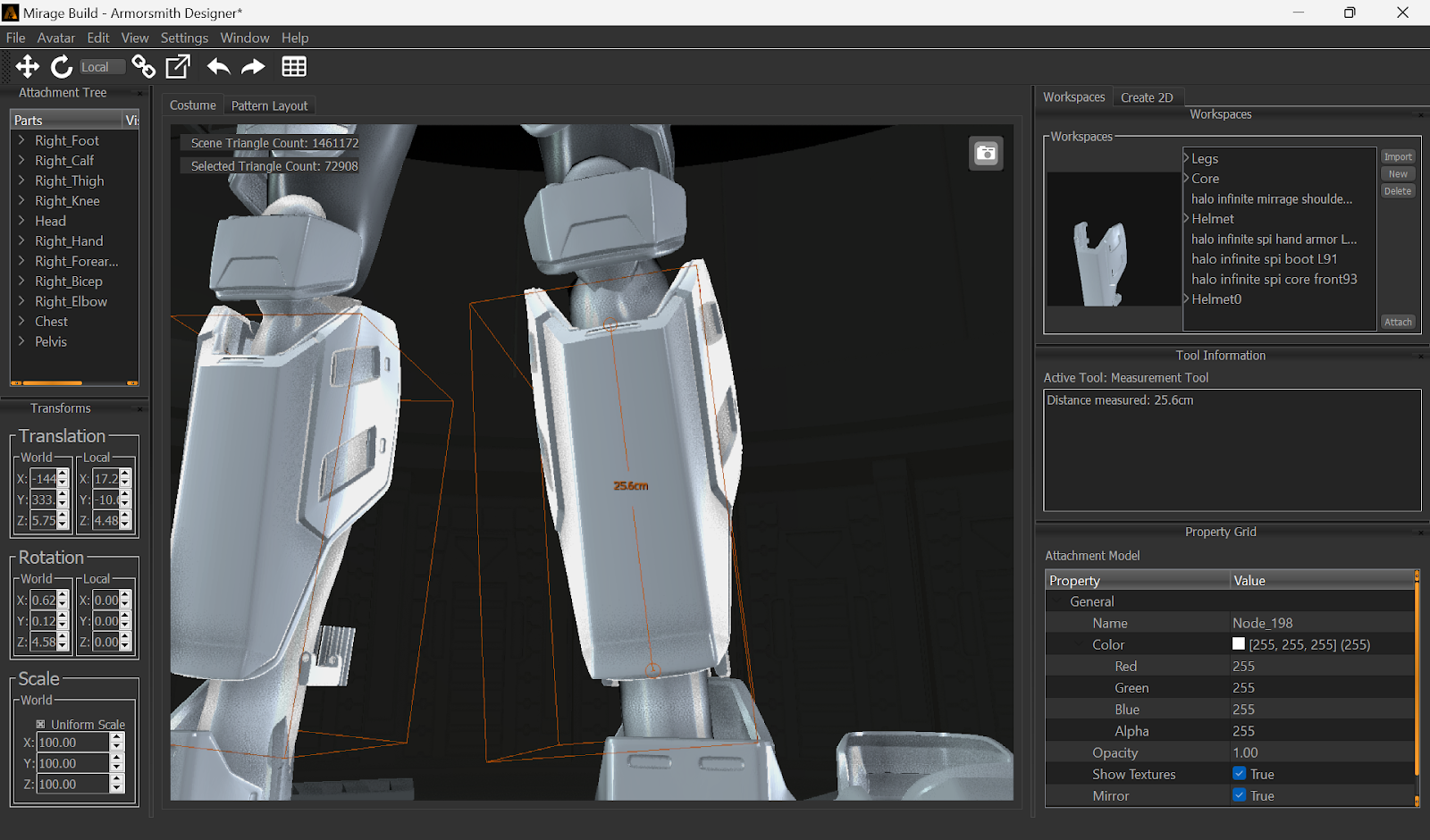Select the Rotate tool icon
Screen dimensions: 1430x840
pos(62,66)
